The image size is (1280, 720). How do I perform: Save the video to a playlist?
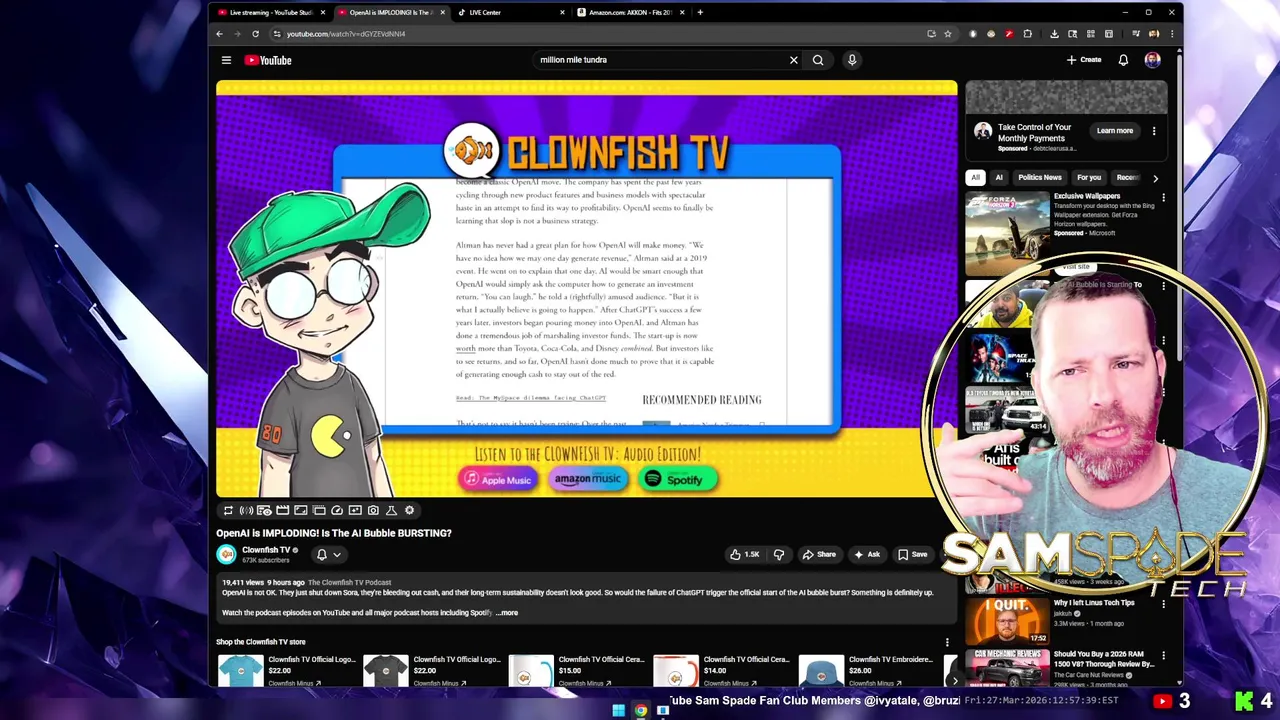click(912, 554)
